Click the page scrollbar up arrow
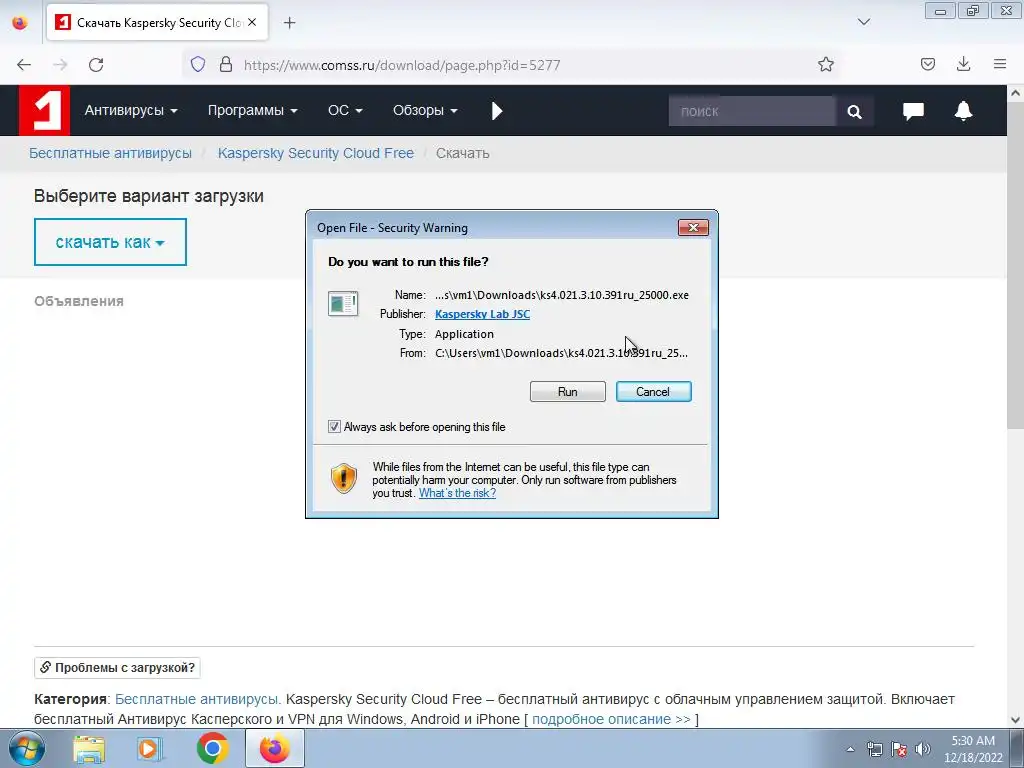This screenshot has height=768, width=1024. 1016,93
